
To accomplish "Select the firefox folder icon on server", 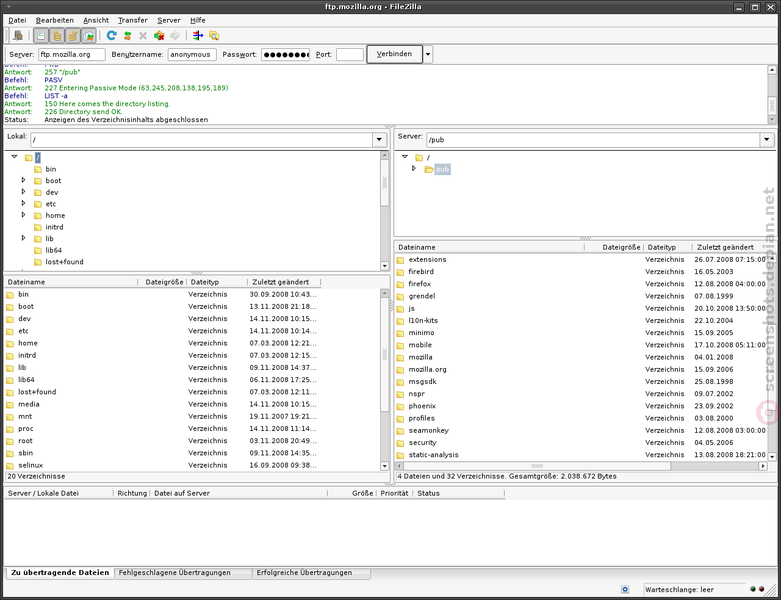I will 400,284.
